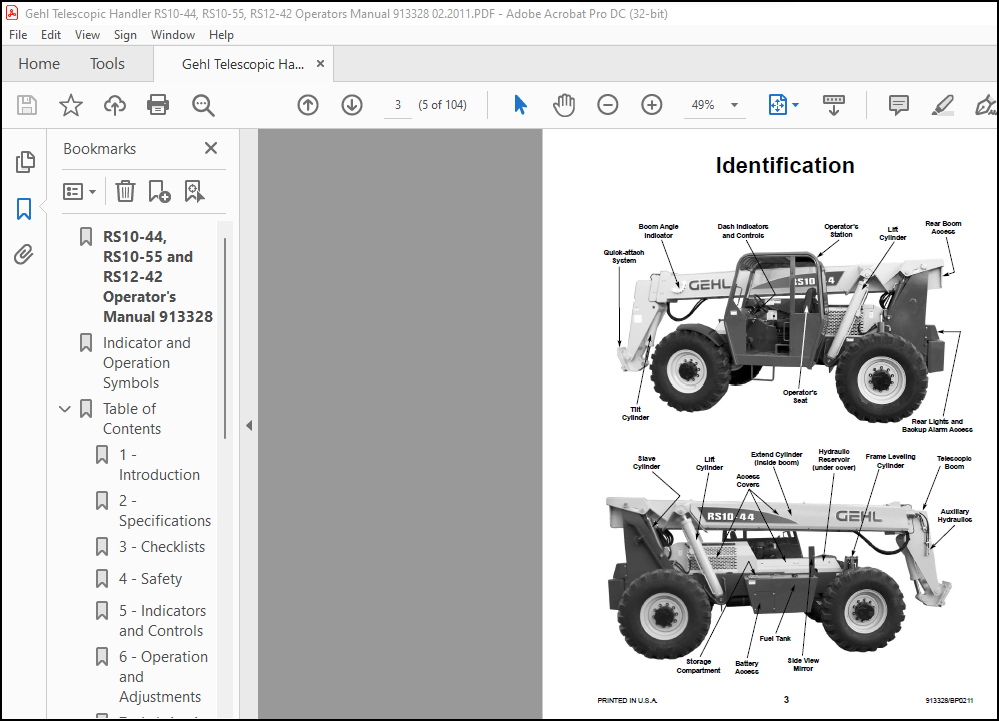The height and width of the screenshot is (721, 999).
Task: Collapse the Table of Contents bookmark
Action: click(x=64, y=409)
